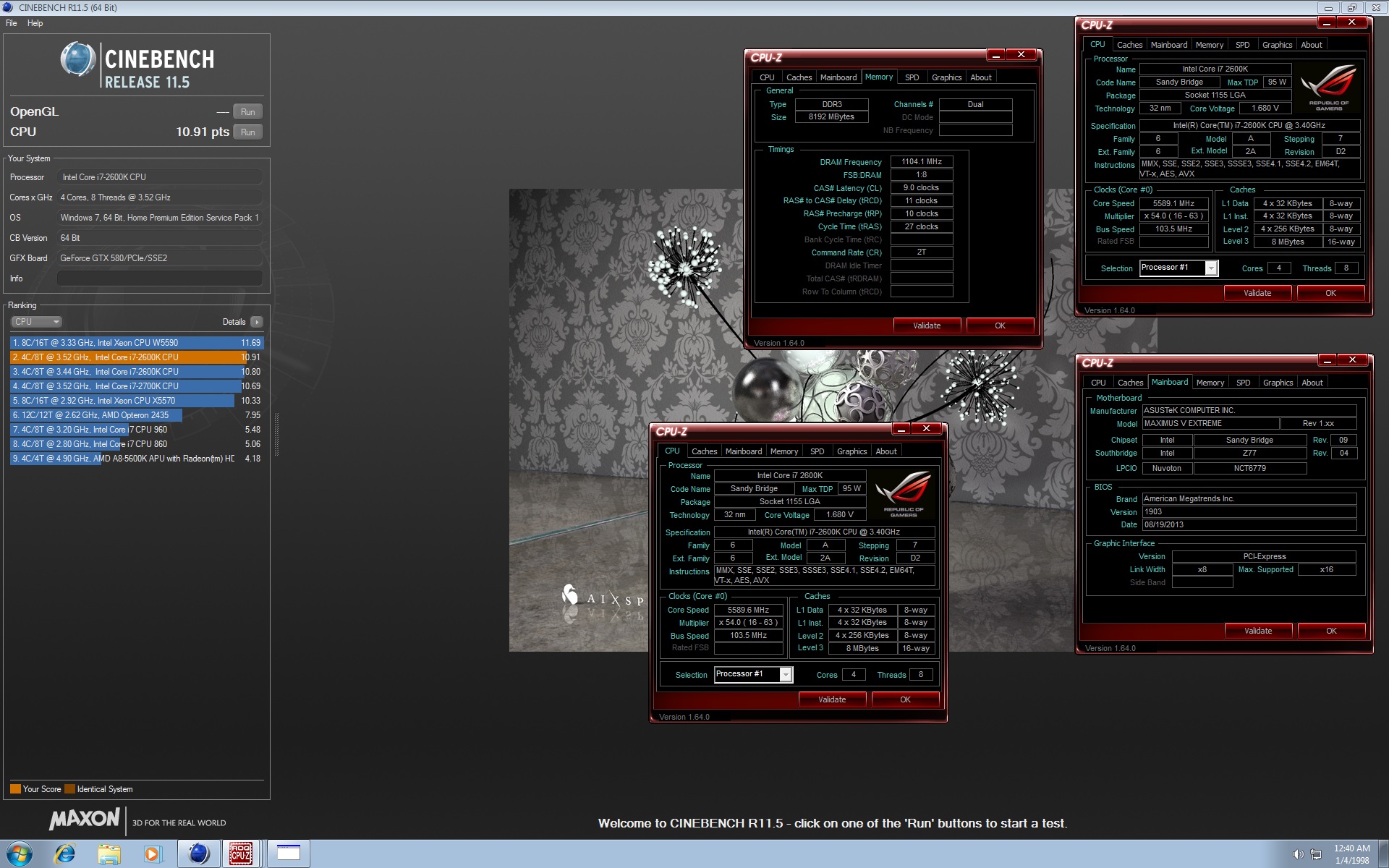Open the Windows Start menu orb
The image size is (1389, 868).
19,854
